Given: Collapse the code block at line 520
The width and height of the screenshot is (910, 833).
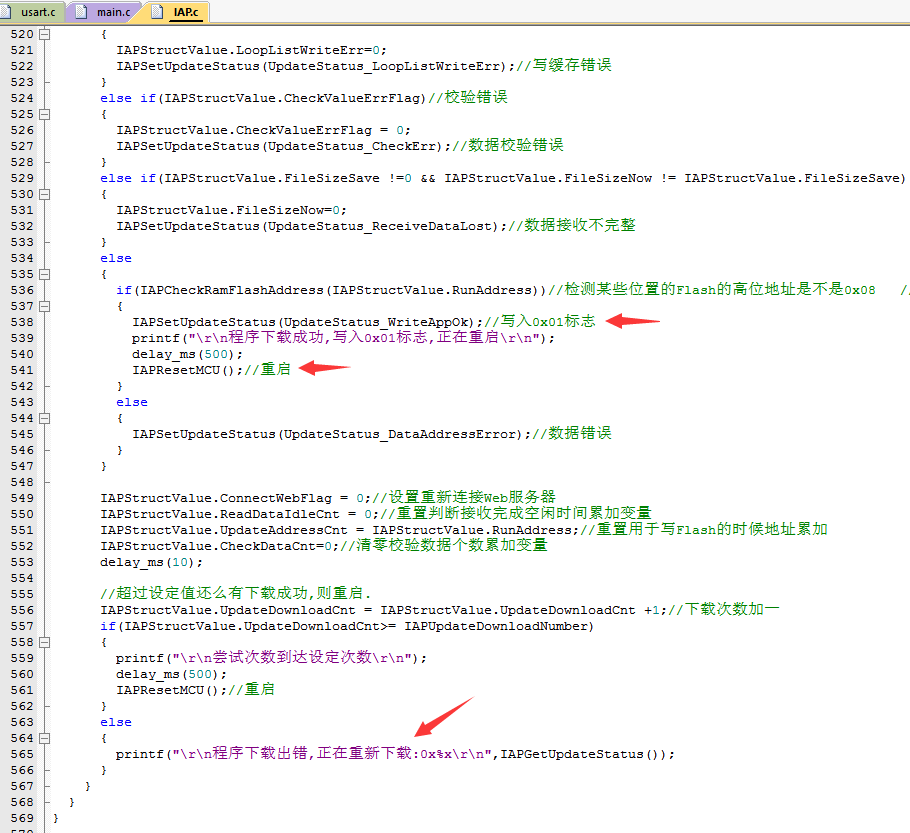Looking at the screenshot, I should tap(45, 34).
